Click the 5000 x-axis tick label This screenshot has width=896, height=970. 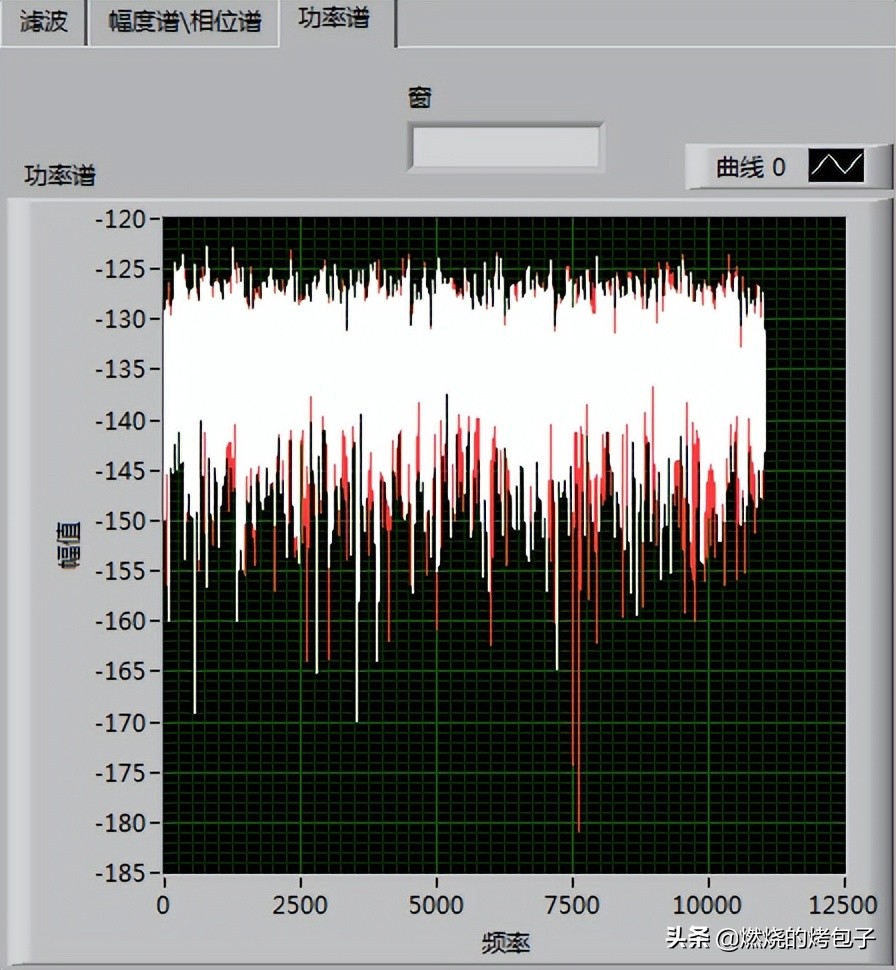436,905
